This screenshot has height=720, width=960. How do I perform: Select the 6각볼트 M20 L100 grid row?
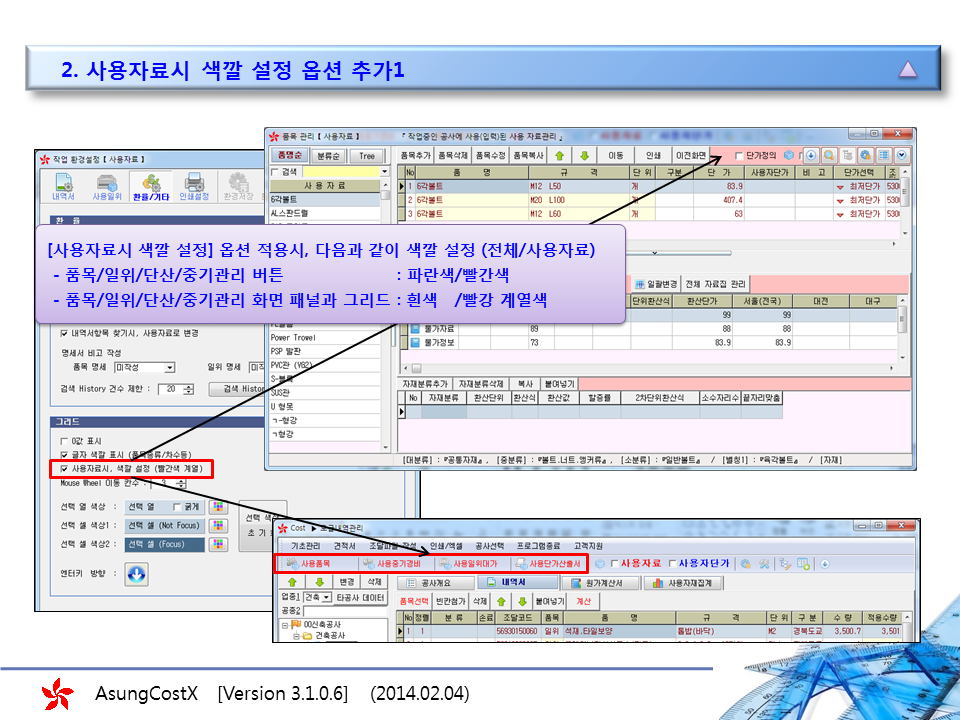pyautogui.click(x=648, y=200)
